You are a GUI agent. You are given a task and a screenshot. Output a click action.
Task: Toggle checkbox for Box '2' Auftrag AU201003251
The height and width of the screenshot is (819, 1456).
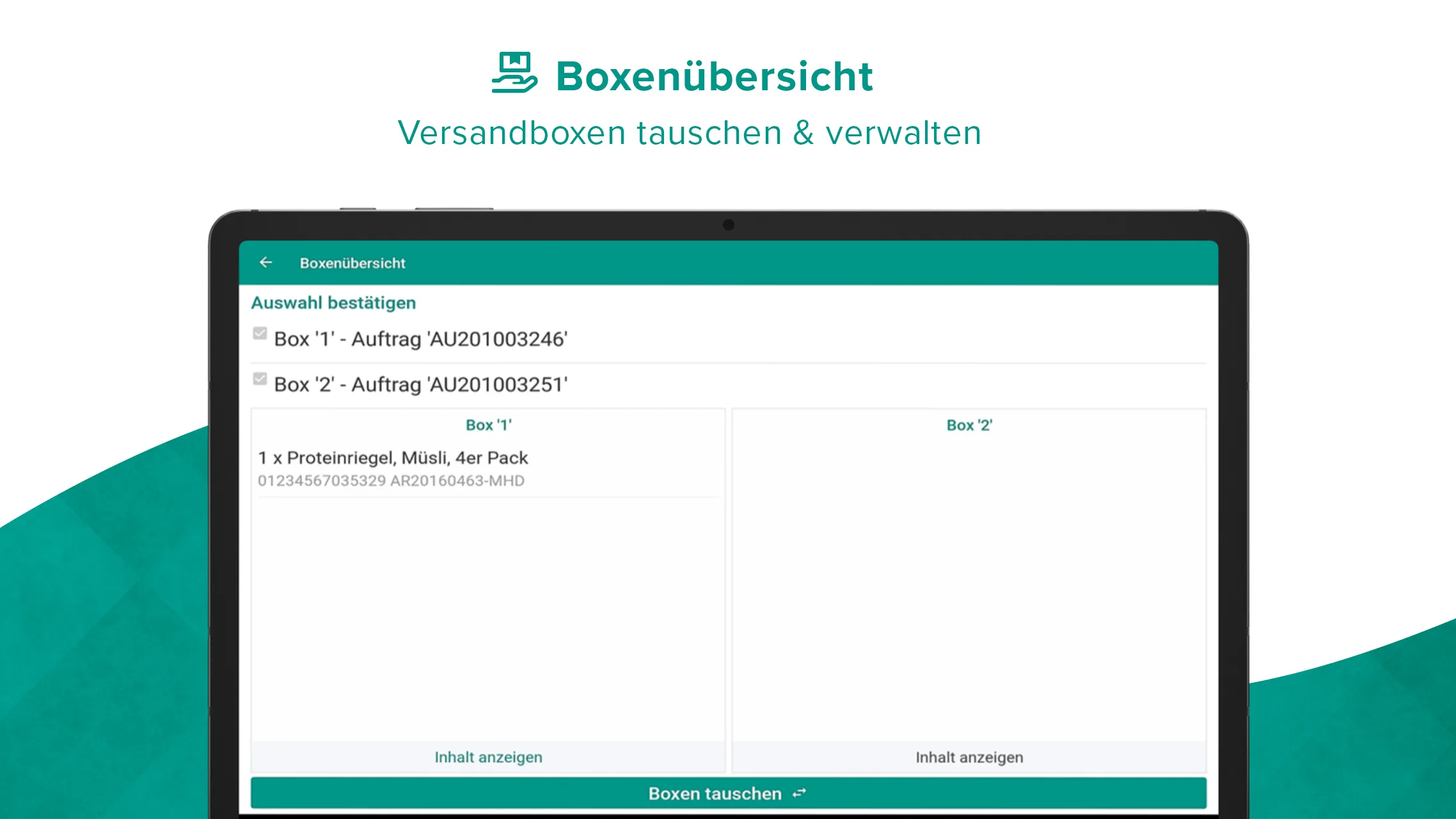coord(260,379)
